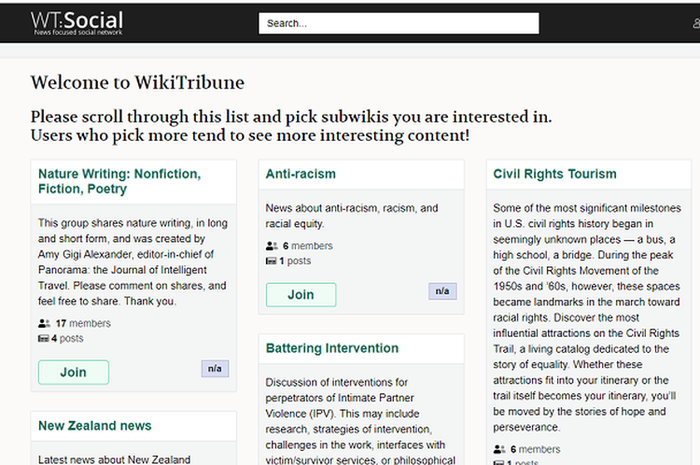Click n/a badge in Anti-racism card

442,291
